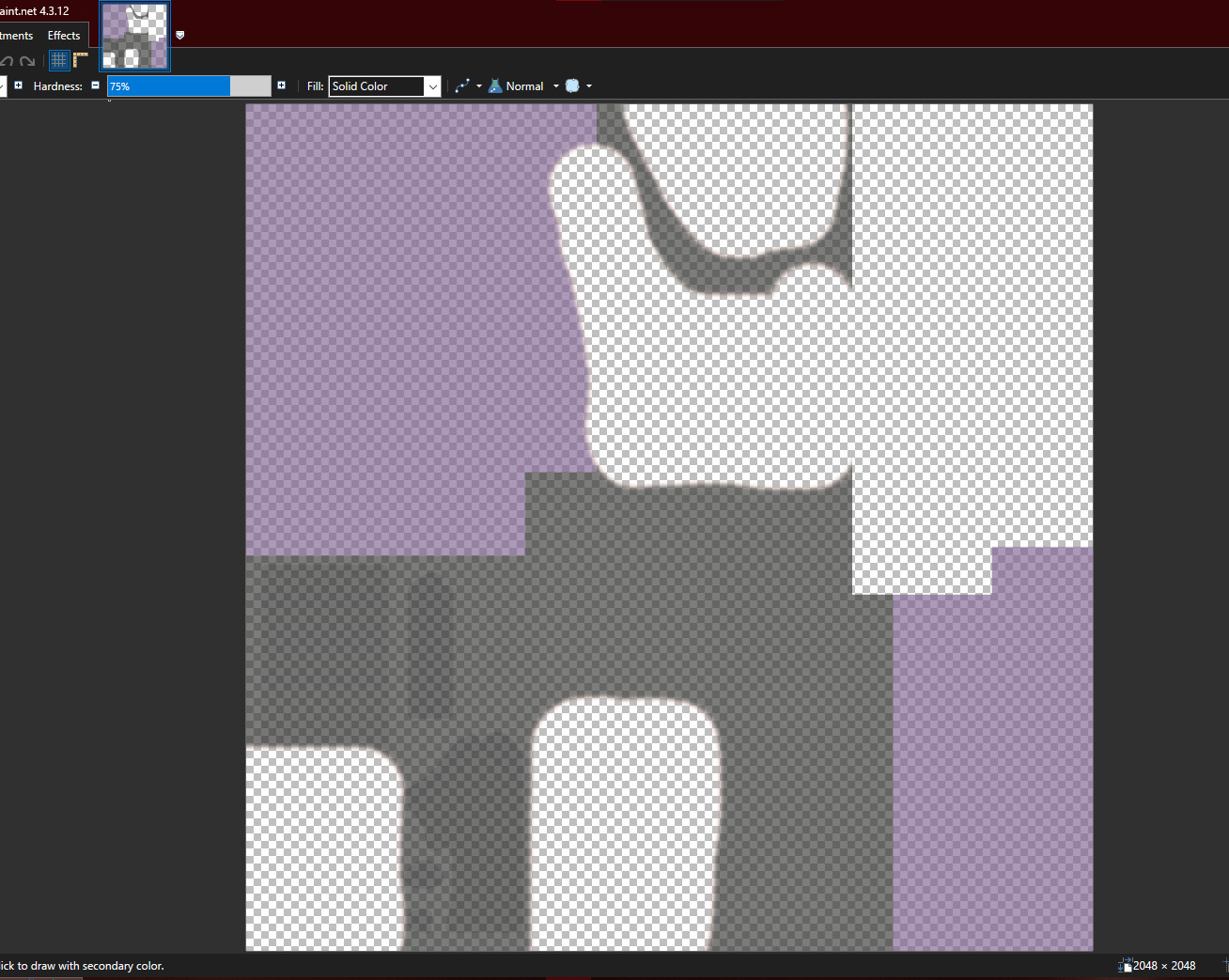The height and width of the screenshot is (980, 1229).
Task: Click the heart icon beside the image thumbnail
Action: [179, 35]
